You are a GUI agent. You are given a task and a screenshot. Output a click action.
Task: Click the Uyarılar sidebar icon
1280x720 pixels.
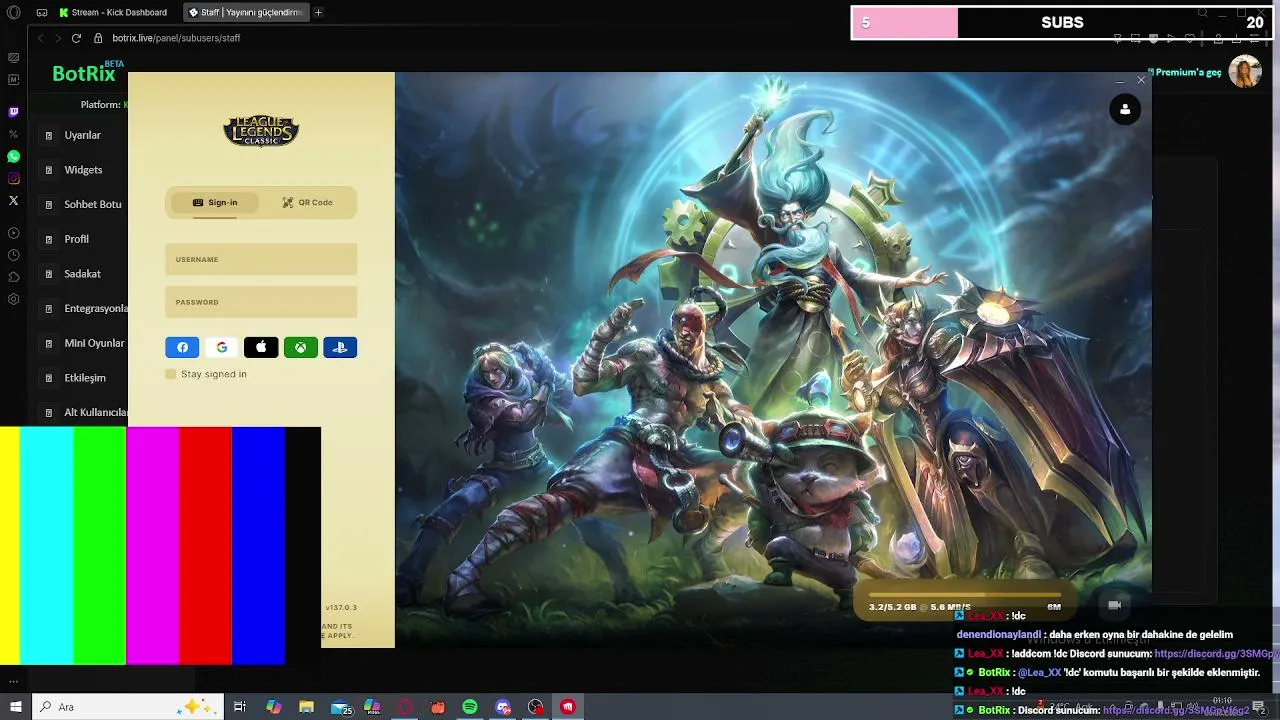48,135
